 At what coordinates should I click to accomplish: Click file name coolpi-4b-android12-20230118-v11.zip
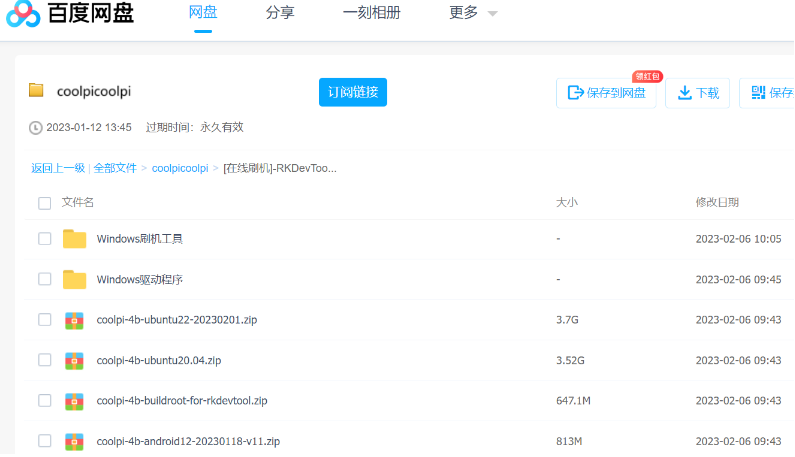(188, 441)
